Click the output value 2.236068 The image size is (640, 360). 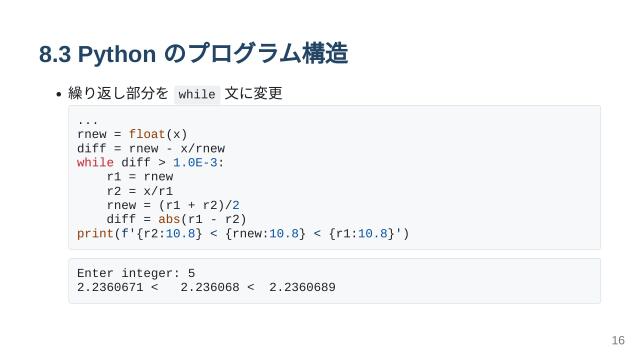[x=210, y=287]
